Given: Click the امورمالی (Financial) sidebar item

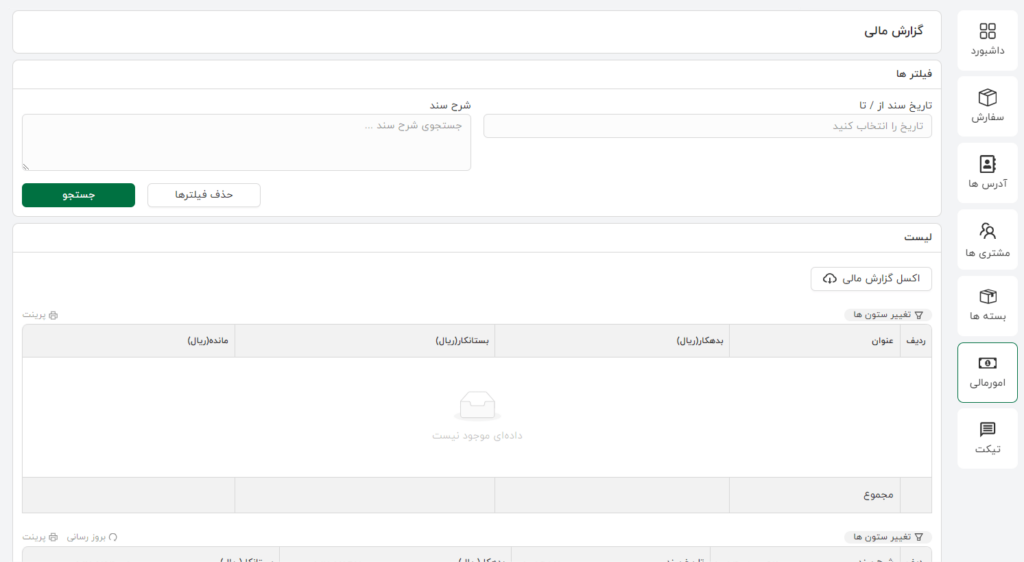Looking at the screenshot, I should (x=987, y=372).
